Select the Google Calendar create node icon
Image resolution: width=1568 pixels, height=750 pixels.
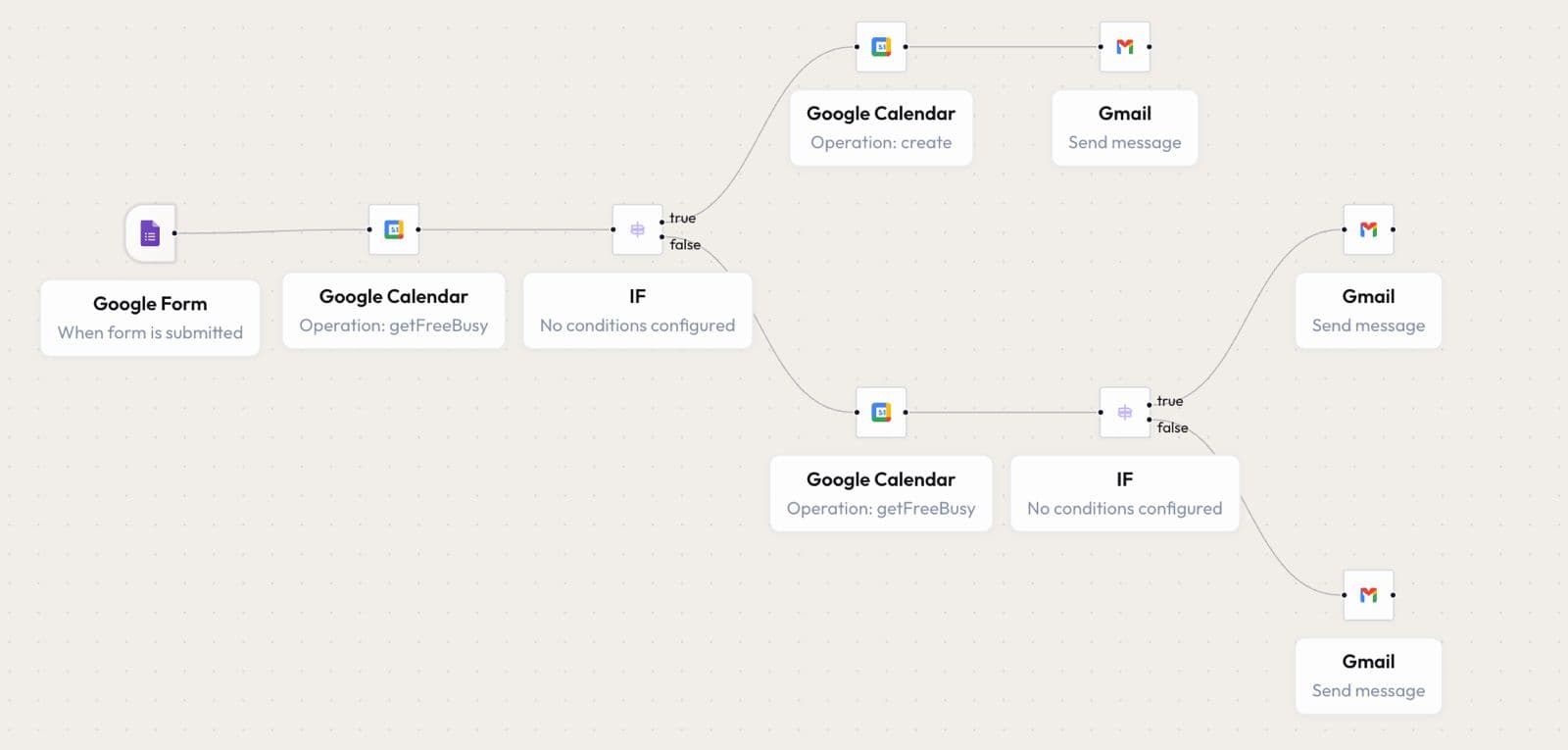click(881, 46)
